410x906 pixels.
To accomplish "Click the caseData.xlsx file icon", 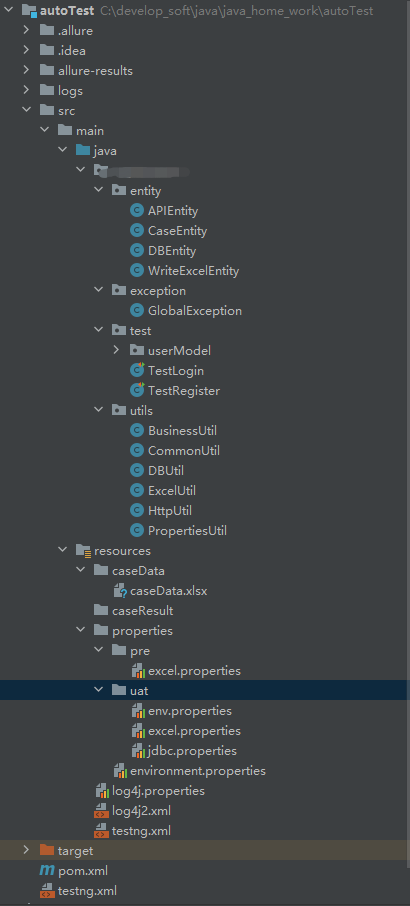I will point(120,591).
